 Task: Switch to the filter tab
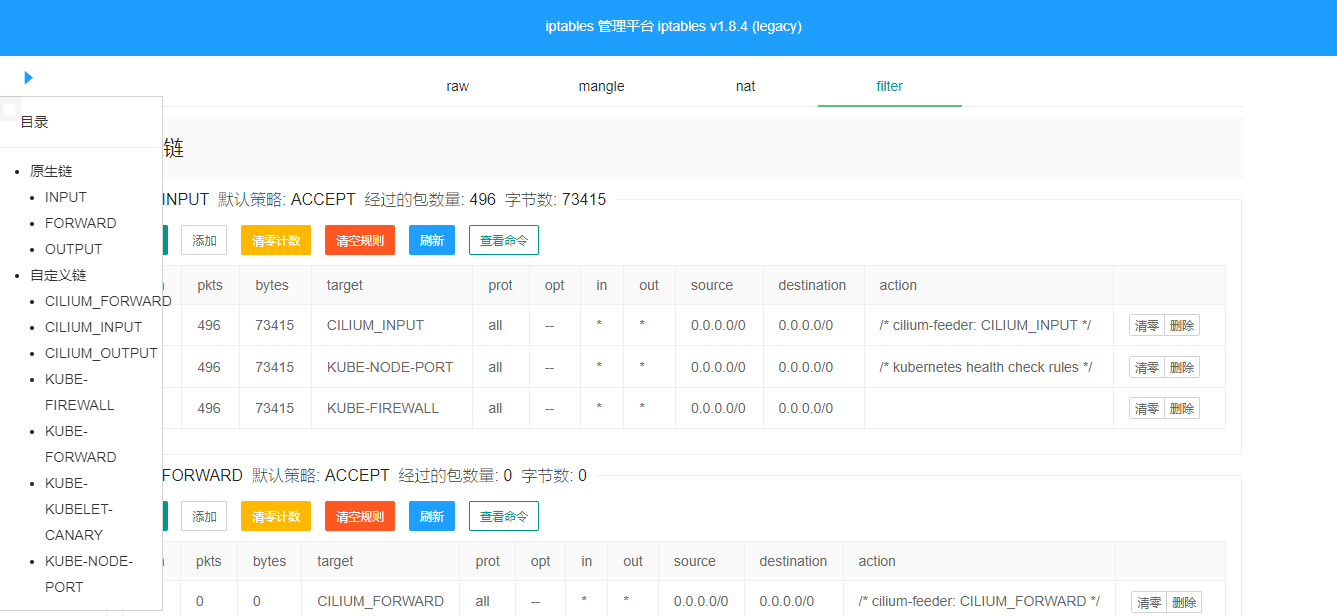click(889, 86)
